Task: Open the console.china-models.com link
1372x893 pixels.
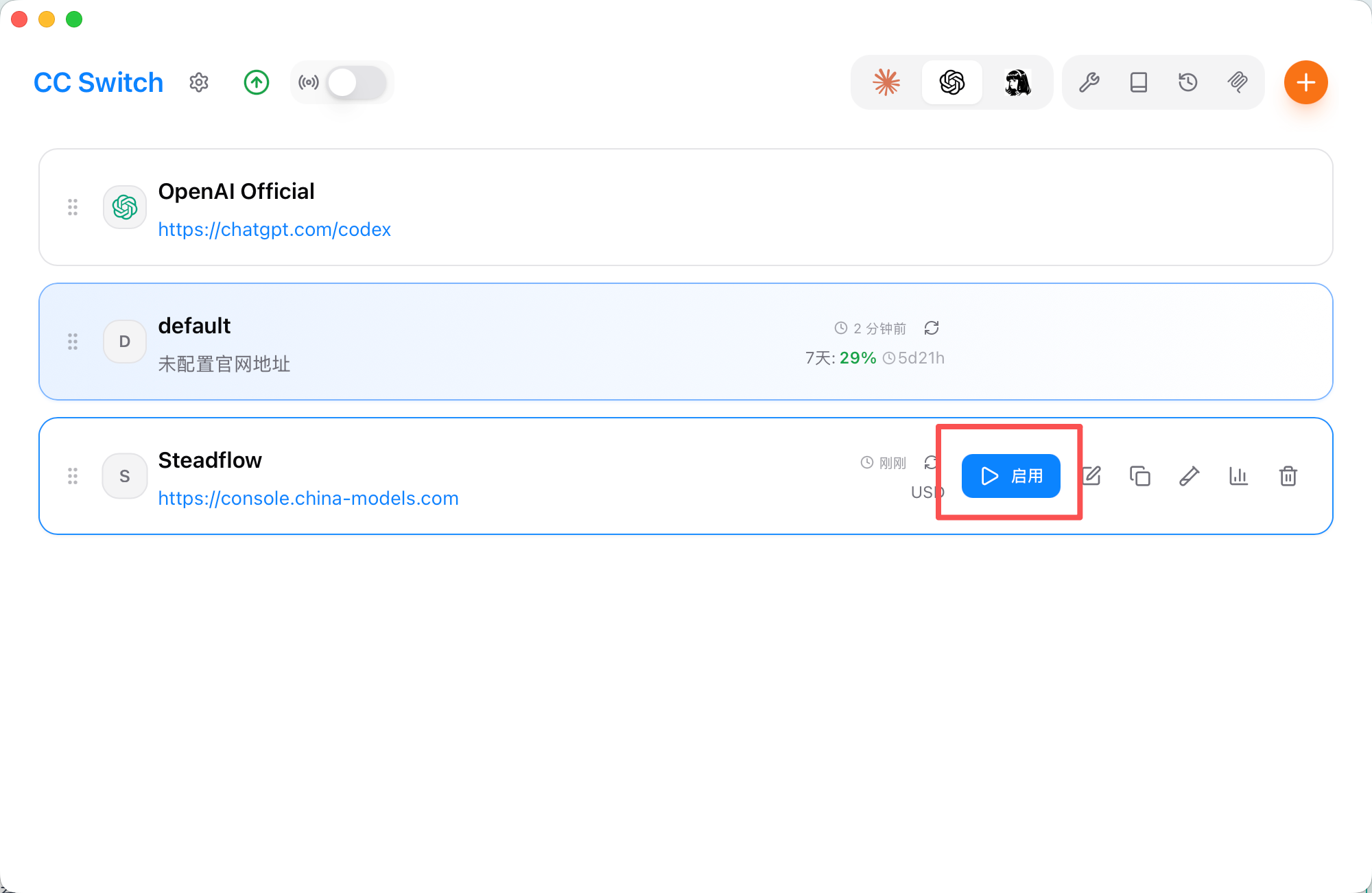Action: (x=309, y=498)
